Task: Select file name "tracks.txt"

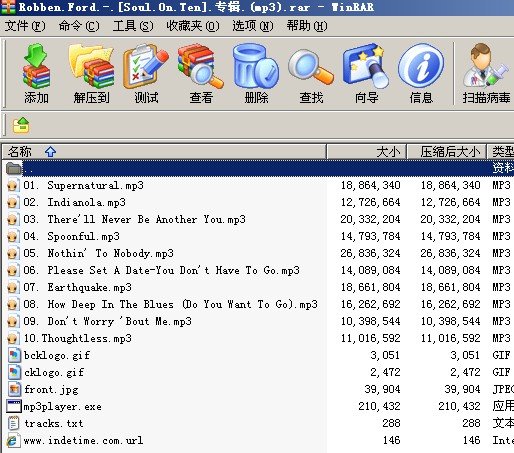Action: tap(53, 423)
